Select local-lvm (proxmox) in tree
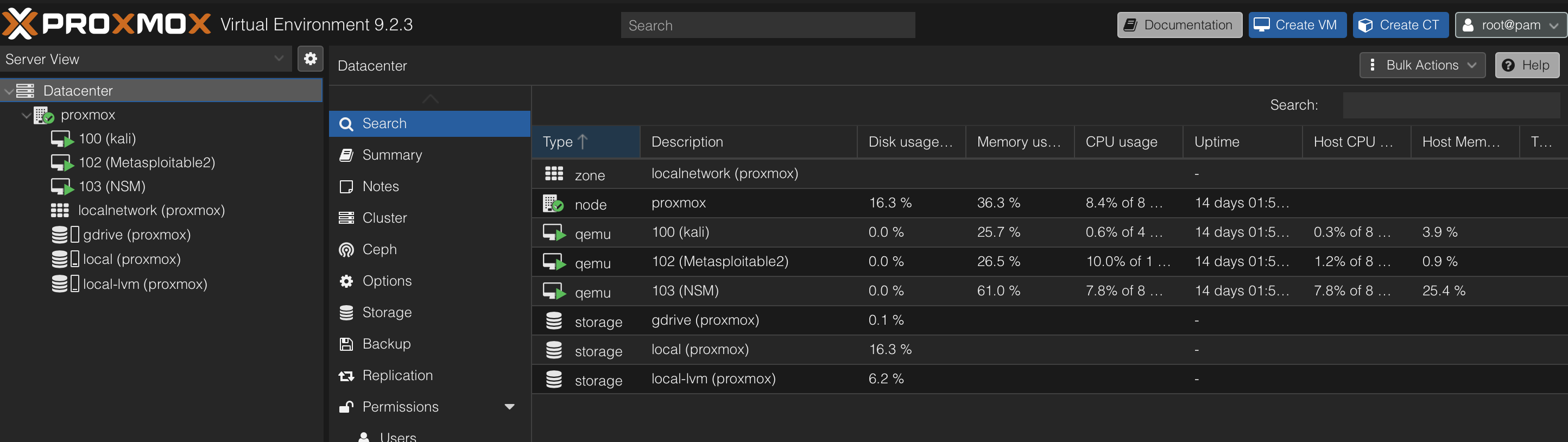1568x442 pixels. coord(145,283)
